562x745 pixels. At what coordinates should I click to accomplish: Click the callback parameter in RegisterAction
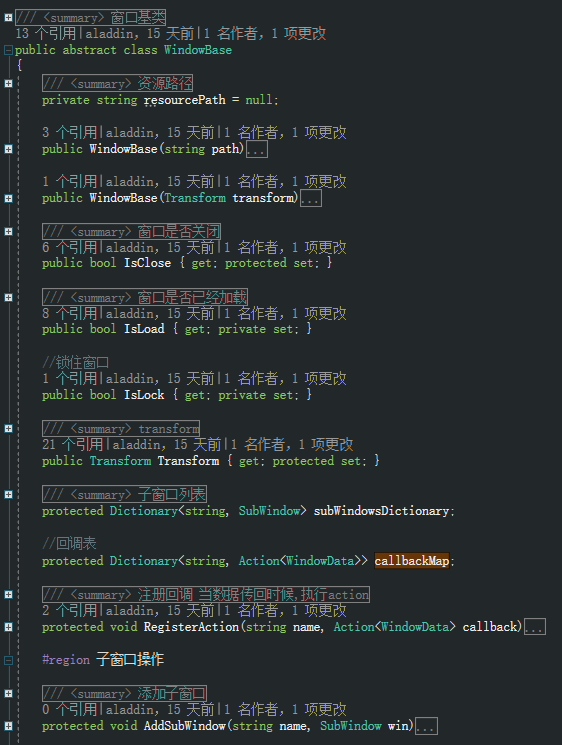pyautogui.click(x=490, y=627)
